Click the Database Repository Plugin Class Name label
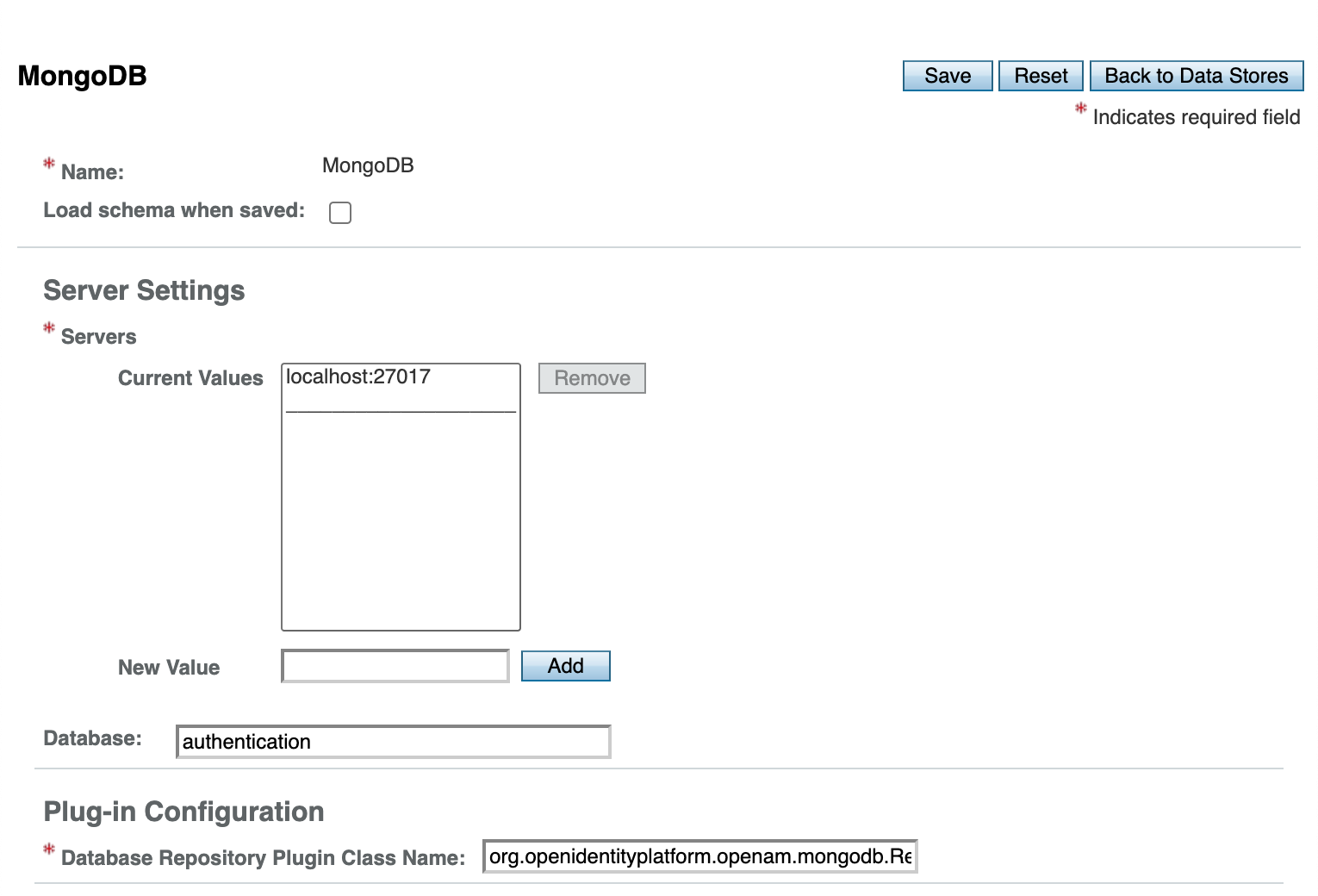1318x896 pixels. 263,858
